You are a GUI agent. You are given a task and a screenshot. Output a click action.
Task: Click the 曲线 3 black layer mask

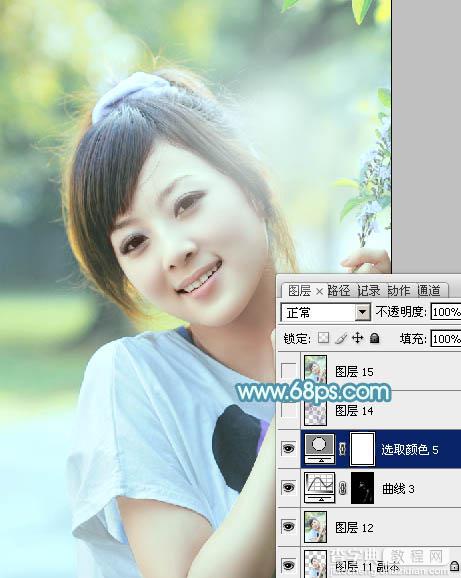pos(362,488)
